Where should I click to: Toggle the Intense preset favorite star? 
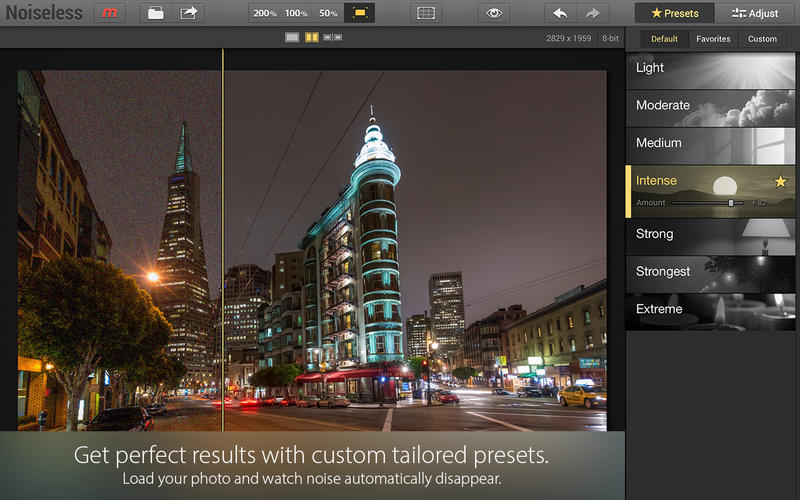(x=781, y=181)
